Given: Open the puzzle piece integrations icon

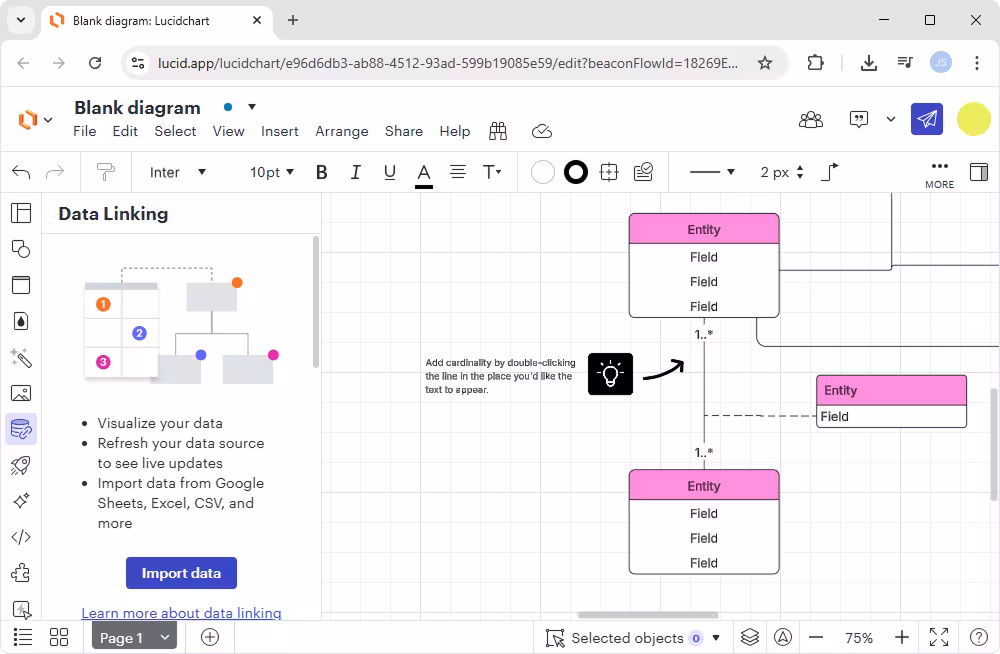Looking at the screenshot, I should point(21,573).
